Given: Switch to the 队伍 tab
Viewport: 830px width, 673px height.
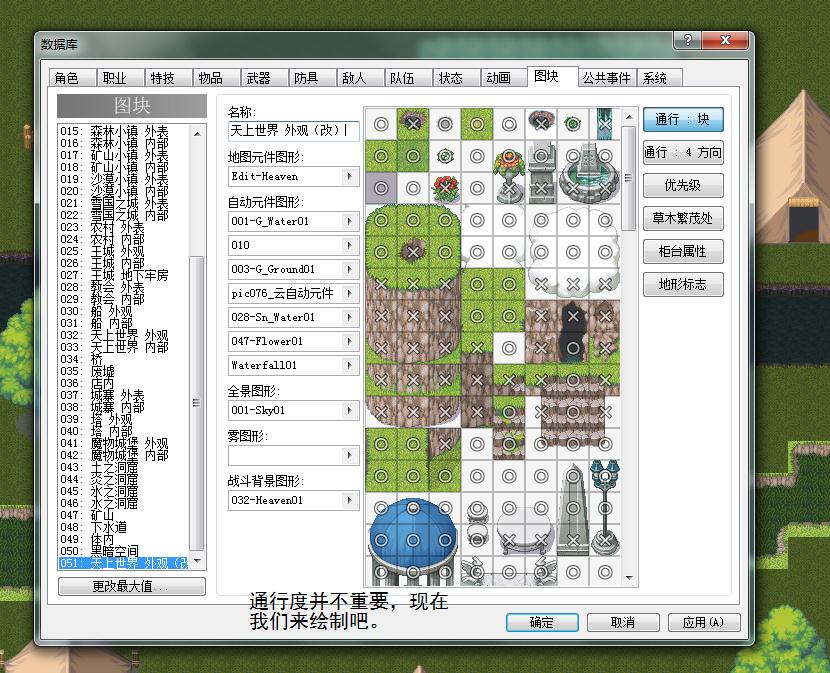Looking at the screenshot, I should point(408,78).
